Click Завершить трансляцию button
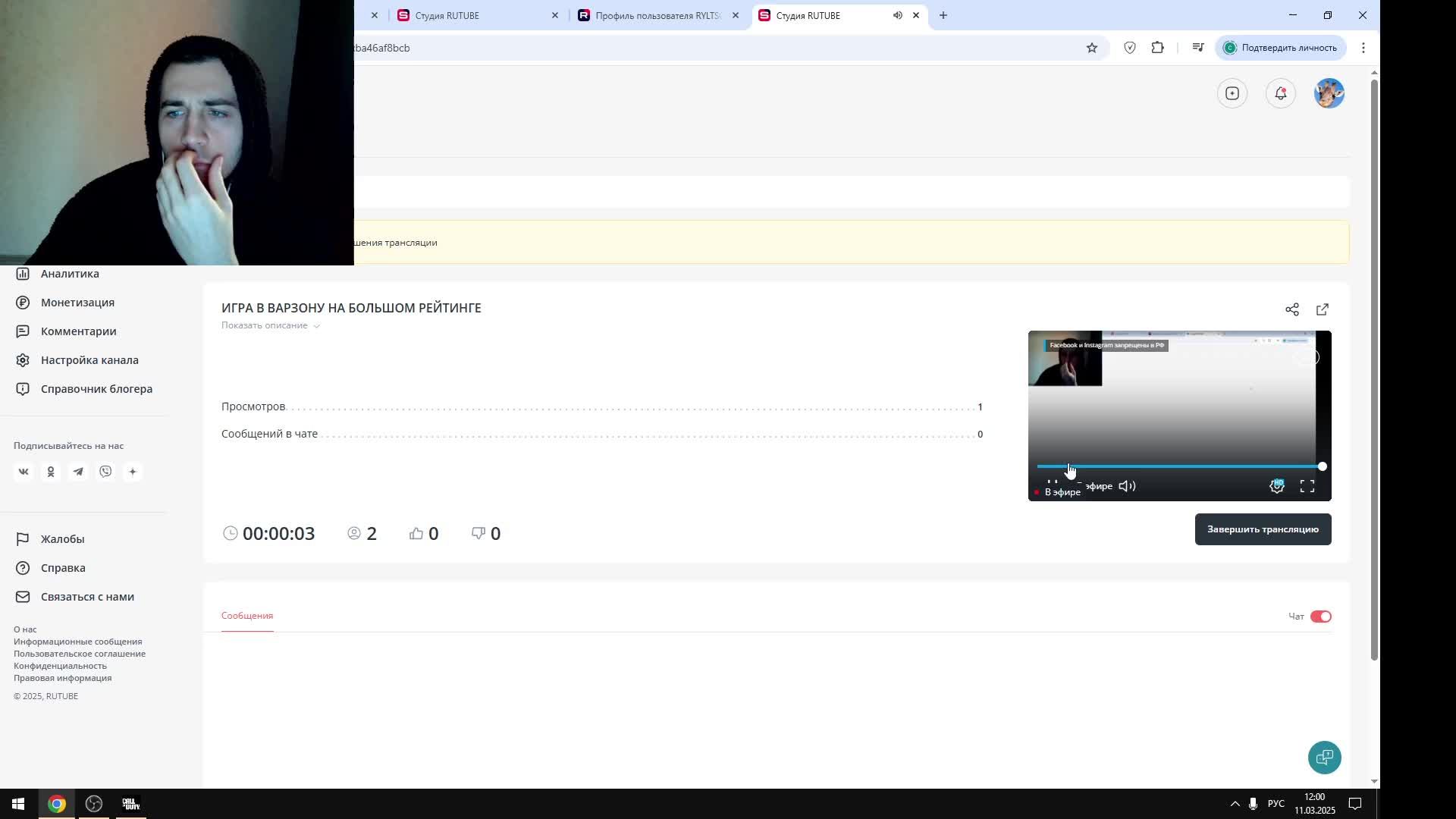The width and height of the screenshot is (1456, 819). pyautogui.click(x=1263, y=529)
